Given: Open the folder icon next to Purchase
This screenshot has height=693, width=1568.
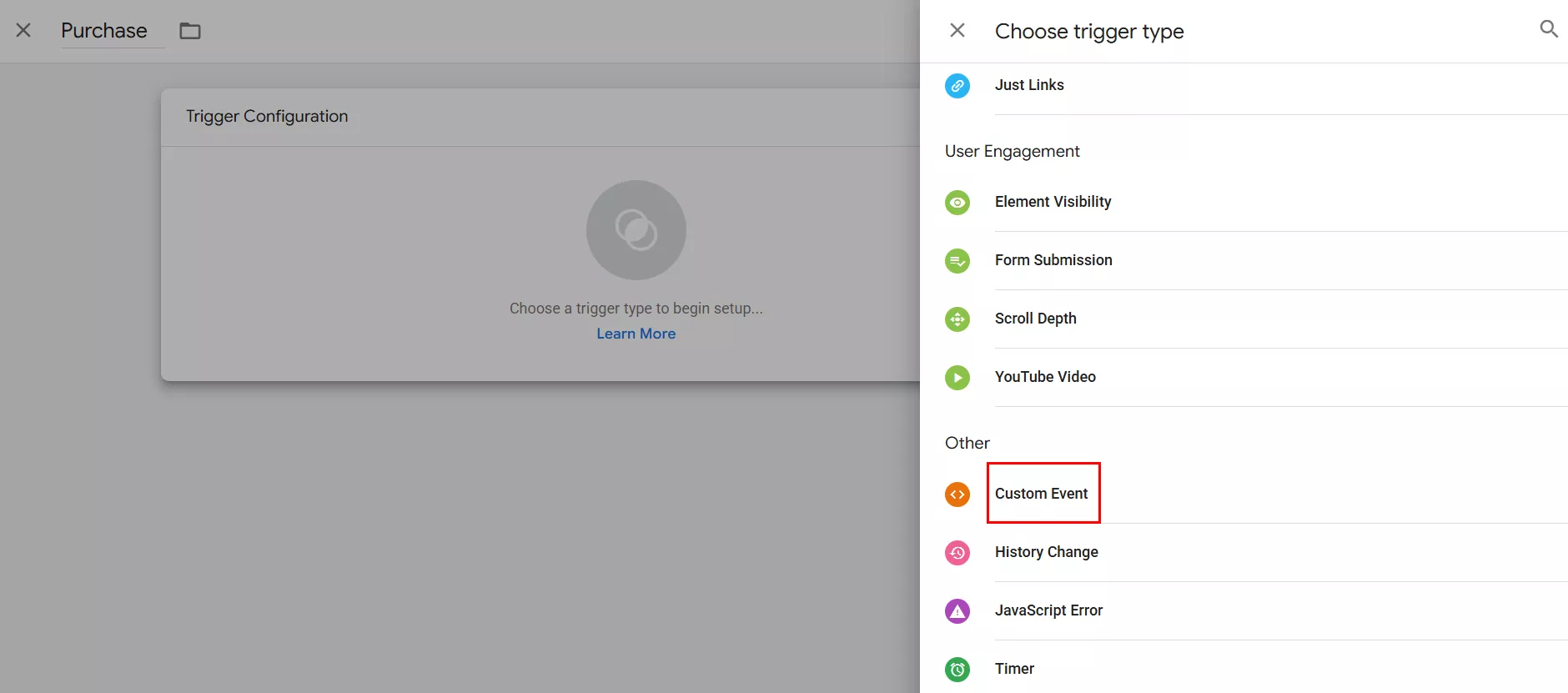Looking at the screenshot, I should [190, 31].
